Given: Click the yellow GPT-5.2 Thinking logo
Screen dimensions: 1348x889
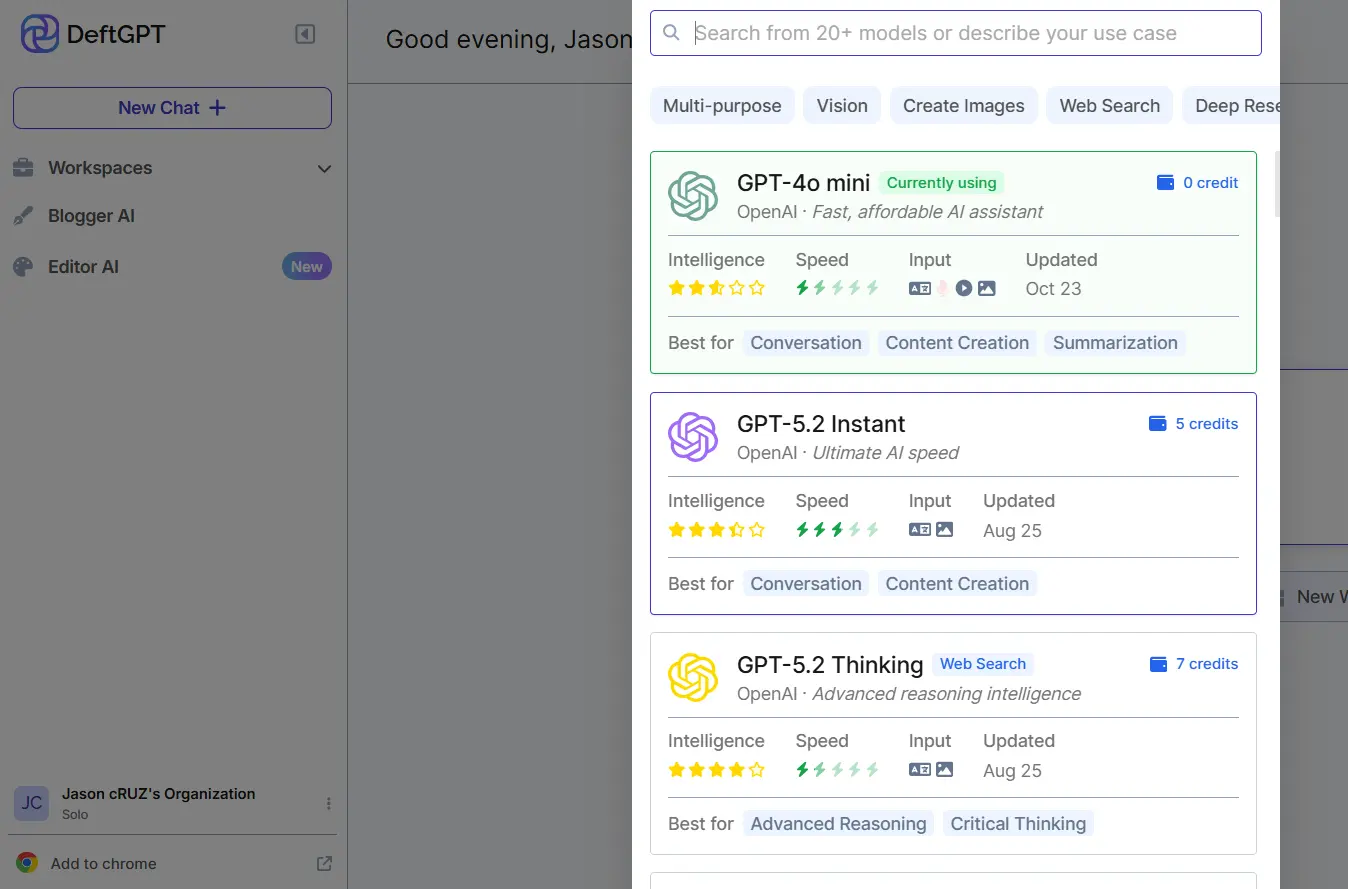Looking at the screenshot, I should [x=693, y=678].
